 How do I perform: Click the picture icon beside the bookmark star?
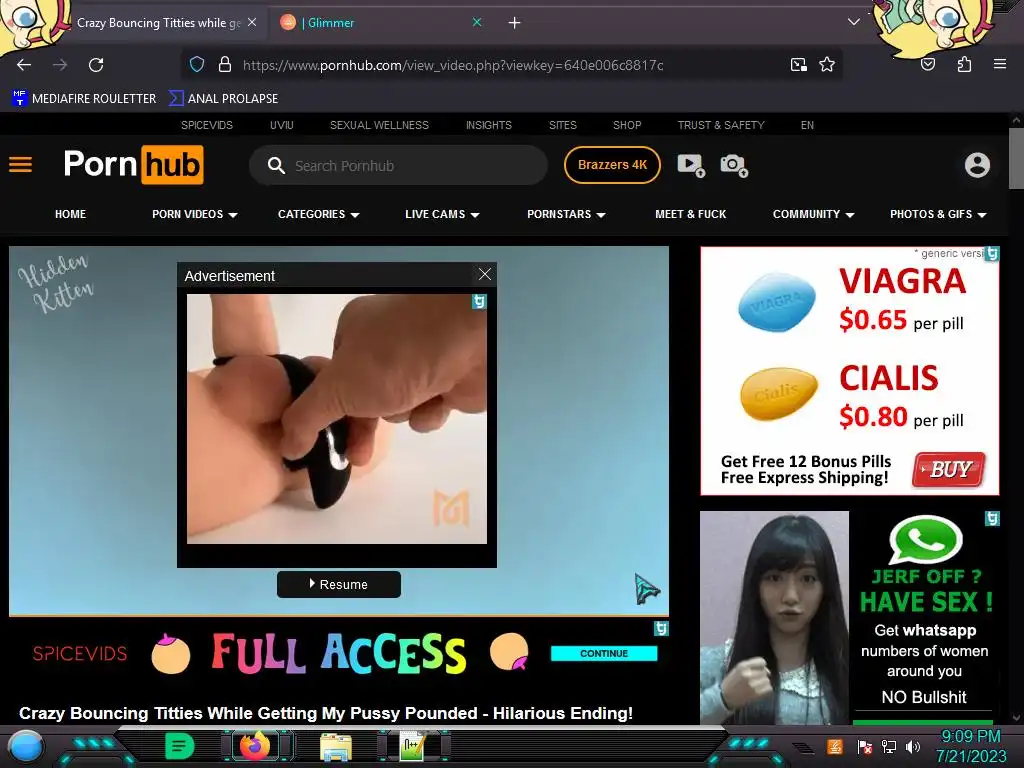click(798, 64)
